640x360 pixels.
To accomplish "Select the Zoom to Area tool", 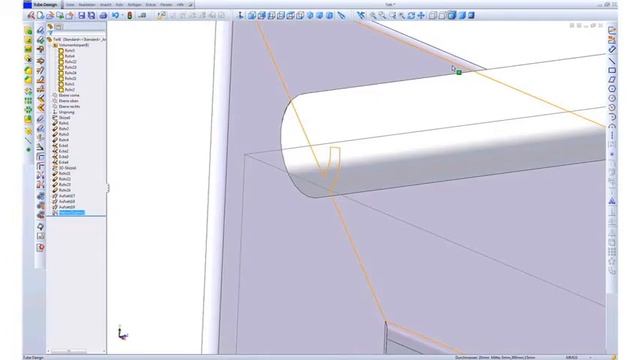I will [382, 16].
